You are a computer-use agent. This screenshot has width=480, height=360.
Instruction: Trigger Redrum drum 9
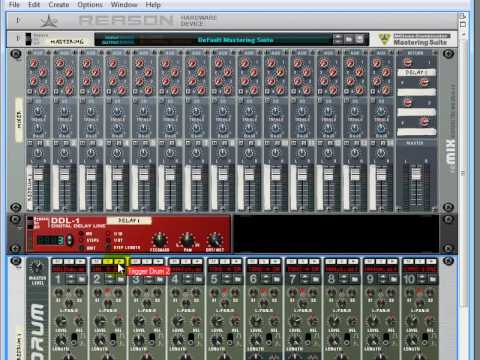(392, 261)
